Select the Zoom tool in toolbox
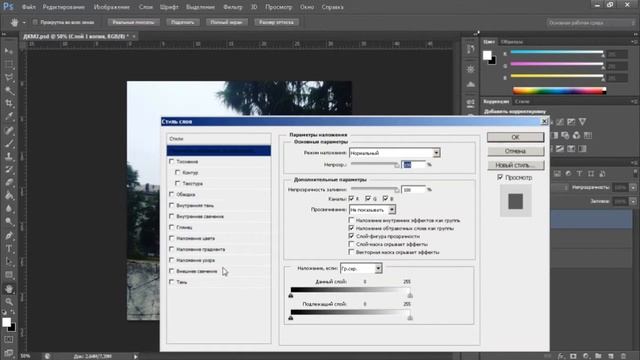The image size is (640, 360). 9,302
